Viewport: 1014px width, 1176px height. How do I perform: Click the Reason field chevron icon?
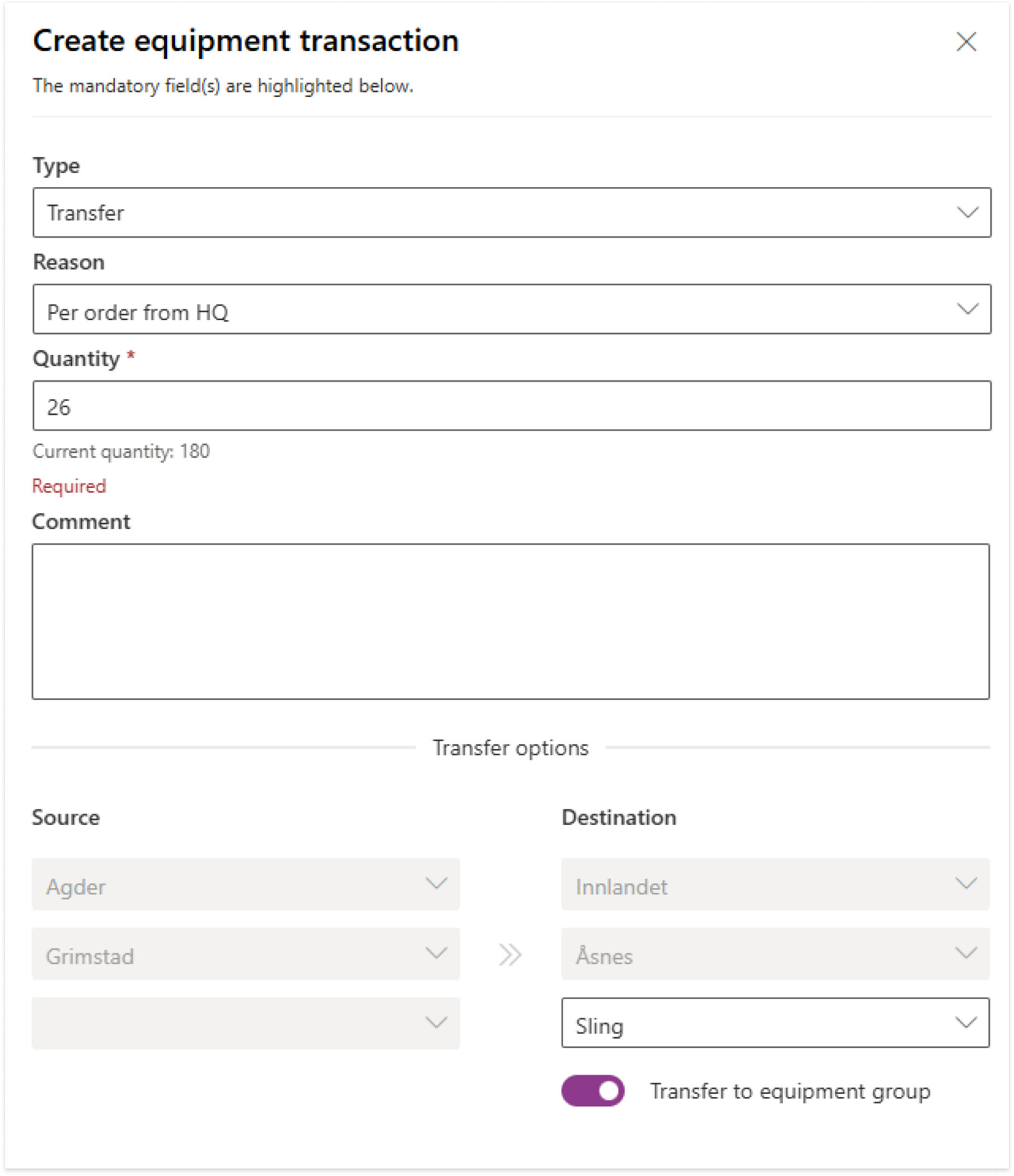point(967,309)
